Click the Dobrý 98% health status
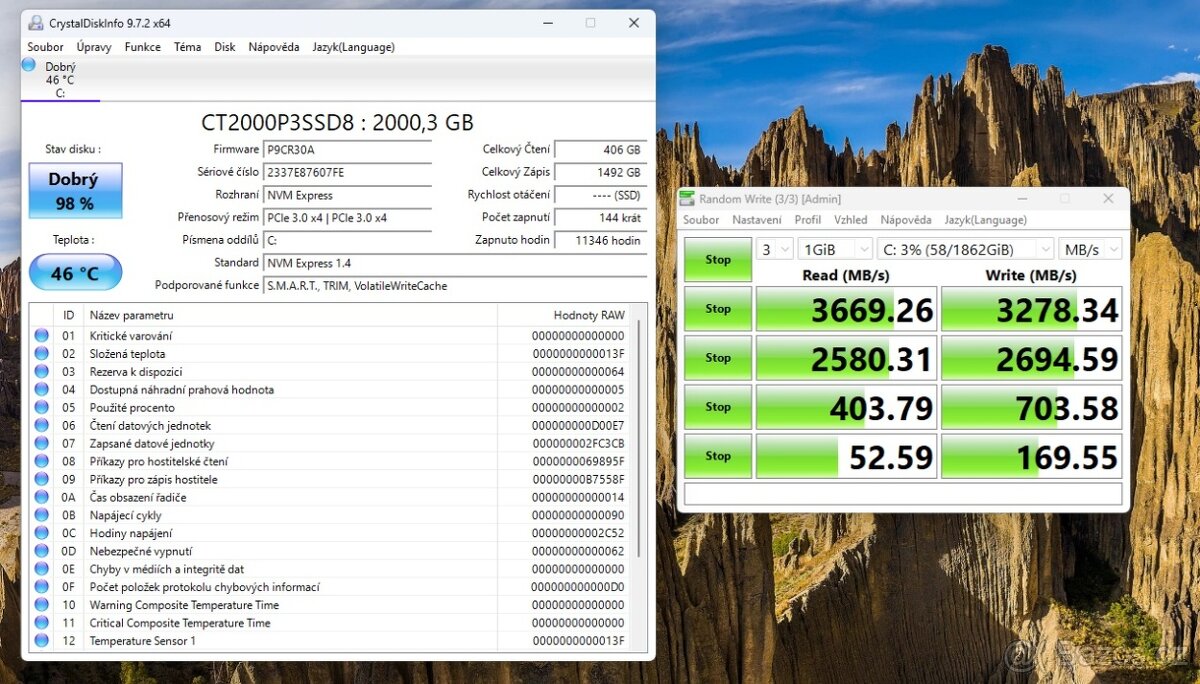1200x684 pixels. (75, 190)
